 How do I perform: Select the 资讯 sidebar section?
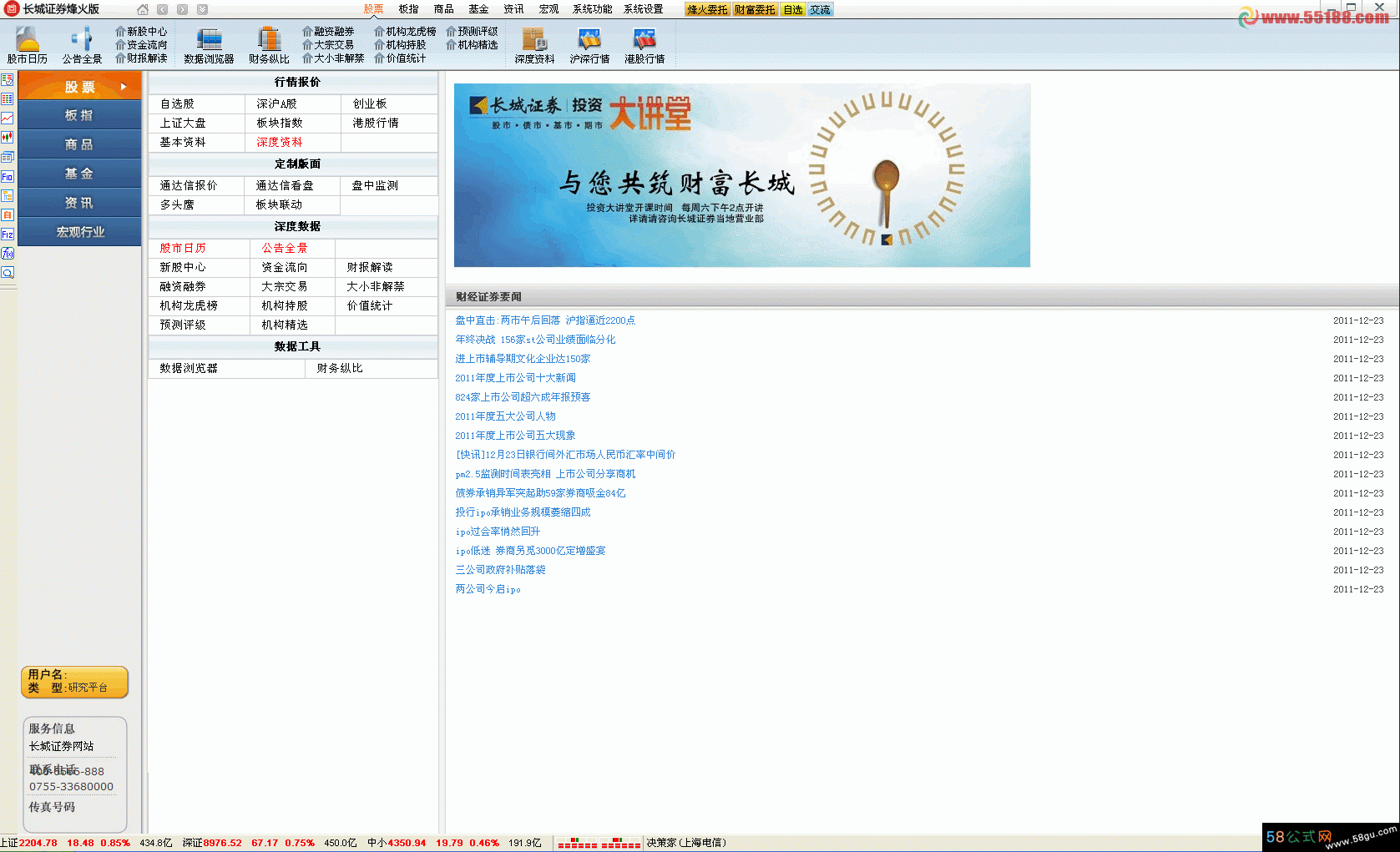[x=80, y=203]
